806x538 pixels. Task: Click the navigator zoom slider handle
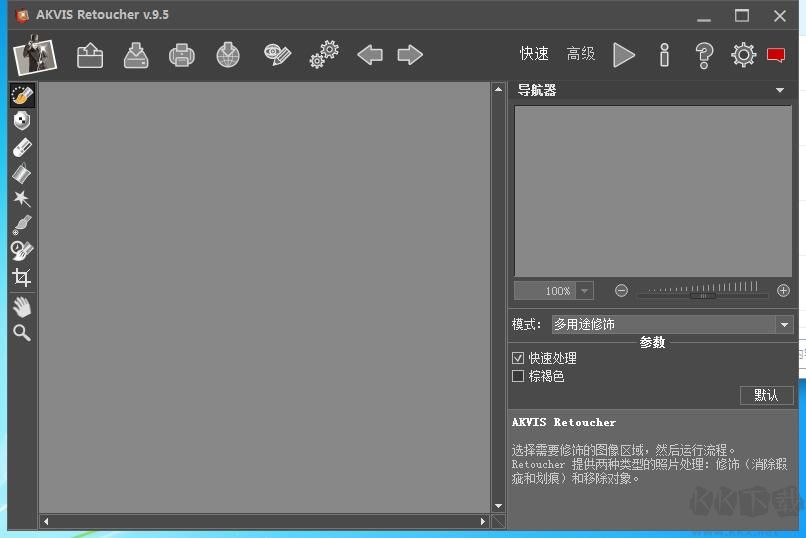click(x=703, y=296)
